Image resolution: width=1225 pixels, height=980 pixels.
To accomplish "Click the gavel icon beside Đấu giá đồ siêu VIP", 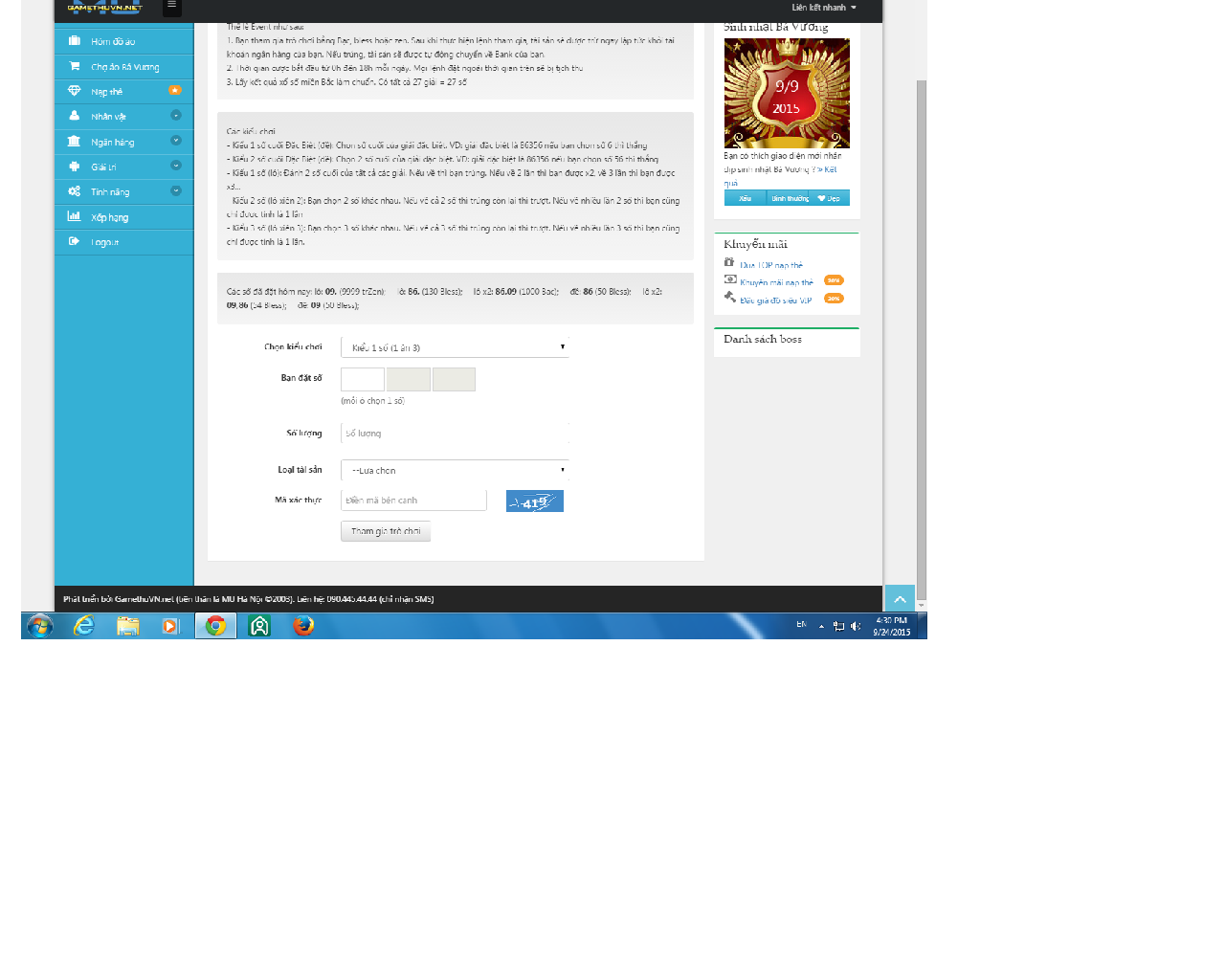I will [x=730, y=297].
